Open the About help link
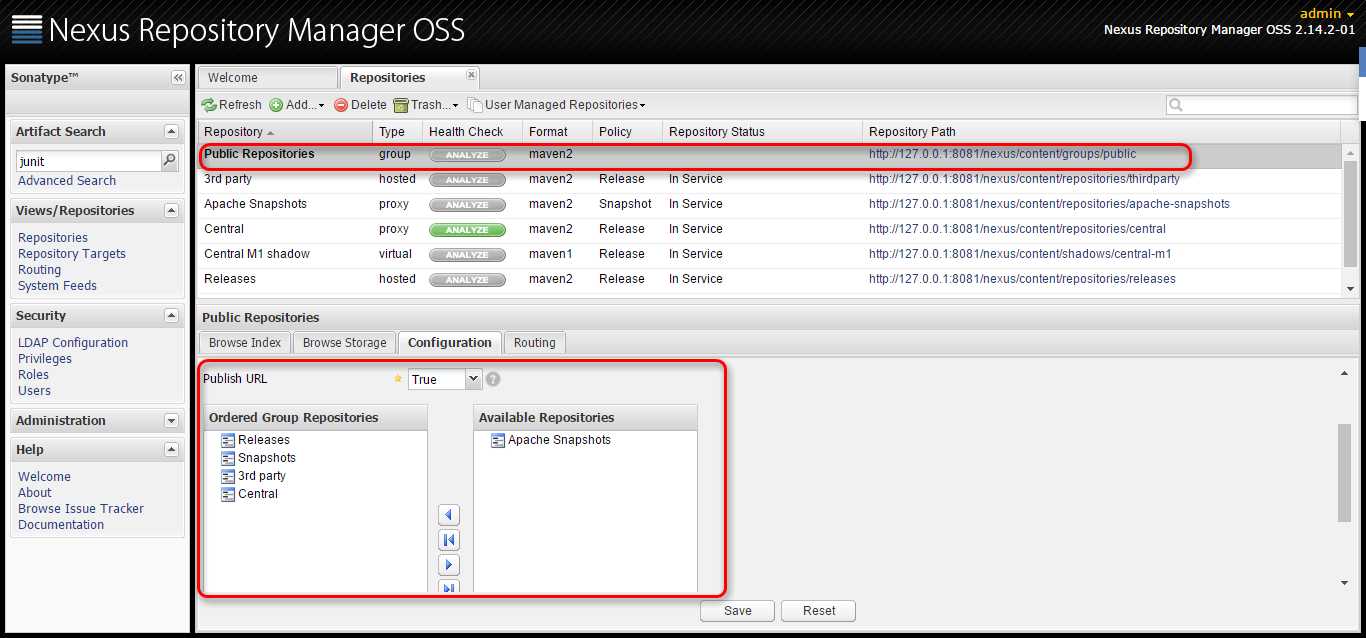The height and width of the screenshot is (638, 1366). click(34, 493)
